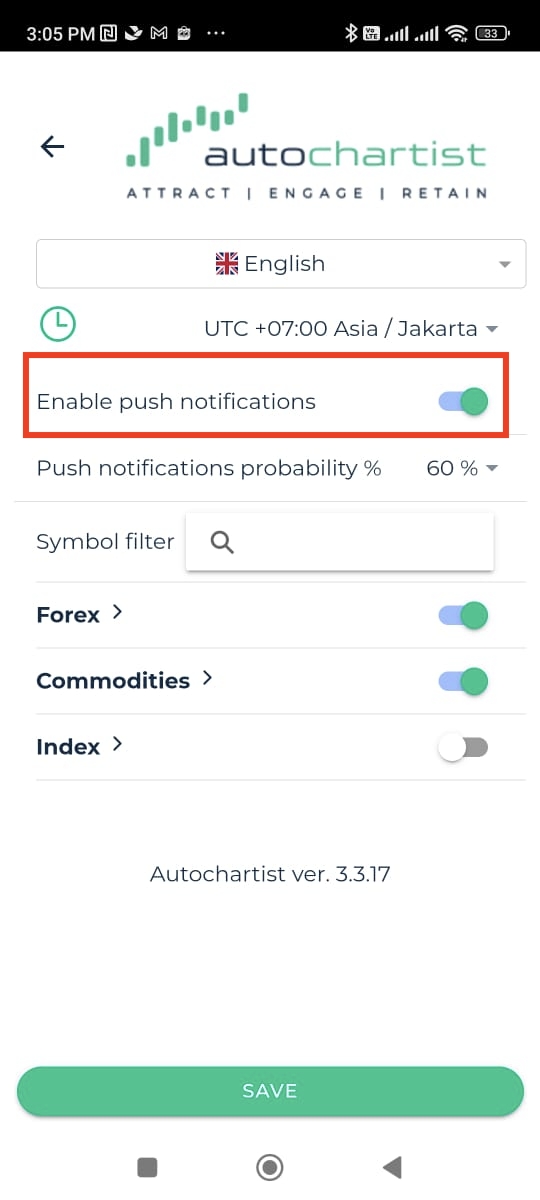
Task: Tap Android home circle button
Action: (x=269, y=1166)
